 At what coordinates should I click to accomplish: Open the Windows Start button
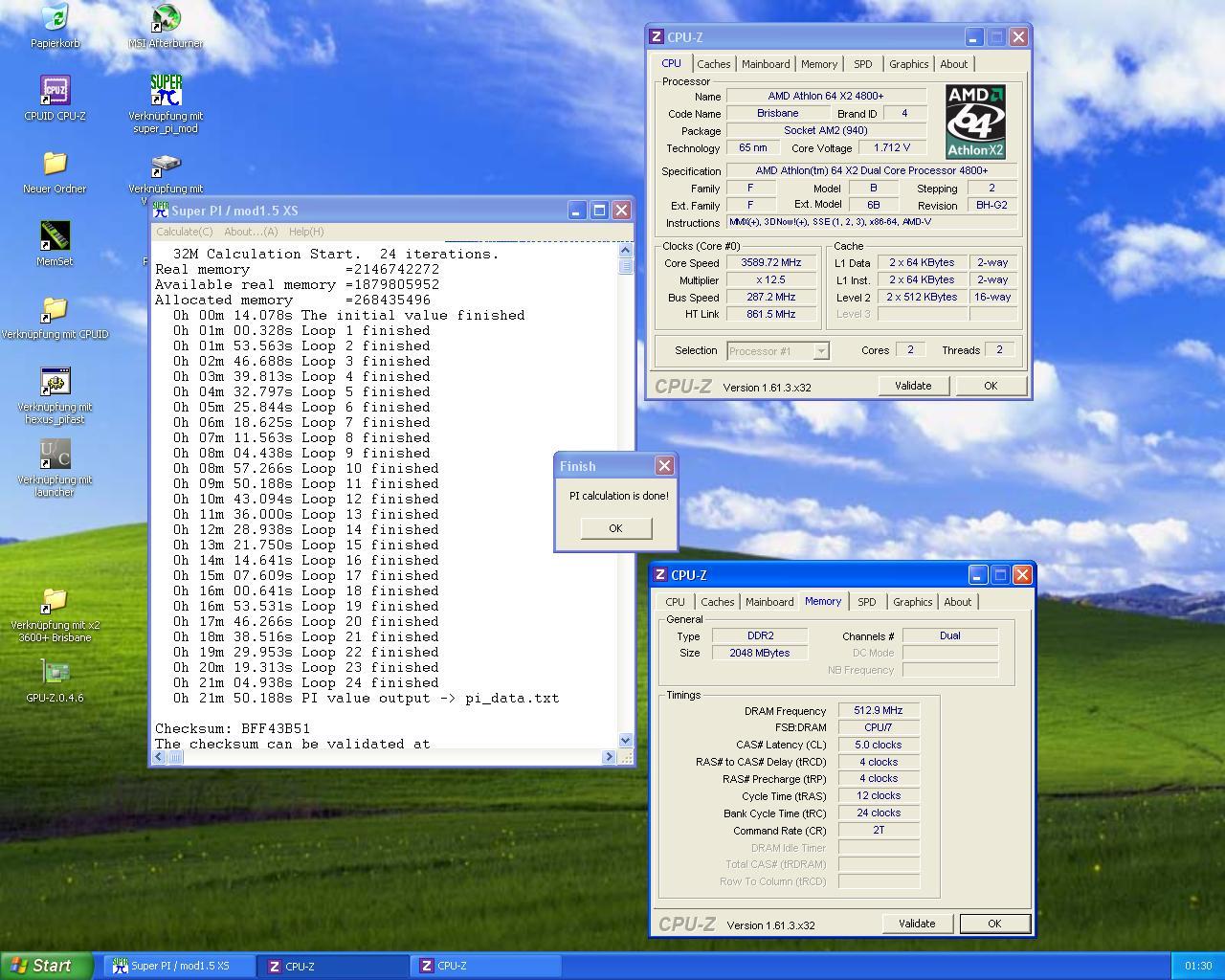coord(47,966)
